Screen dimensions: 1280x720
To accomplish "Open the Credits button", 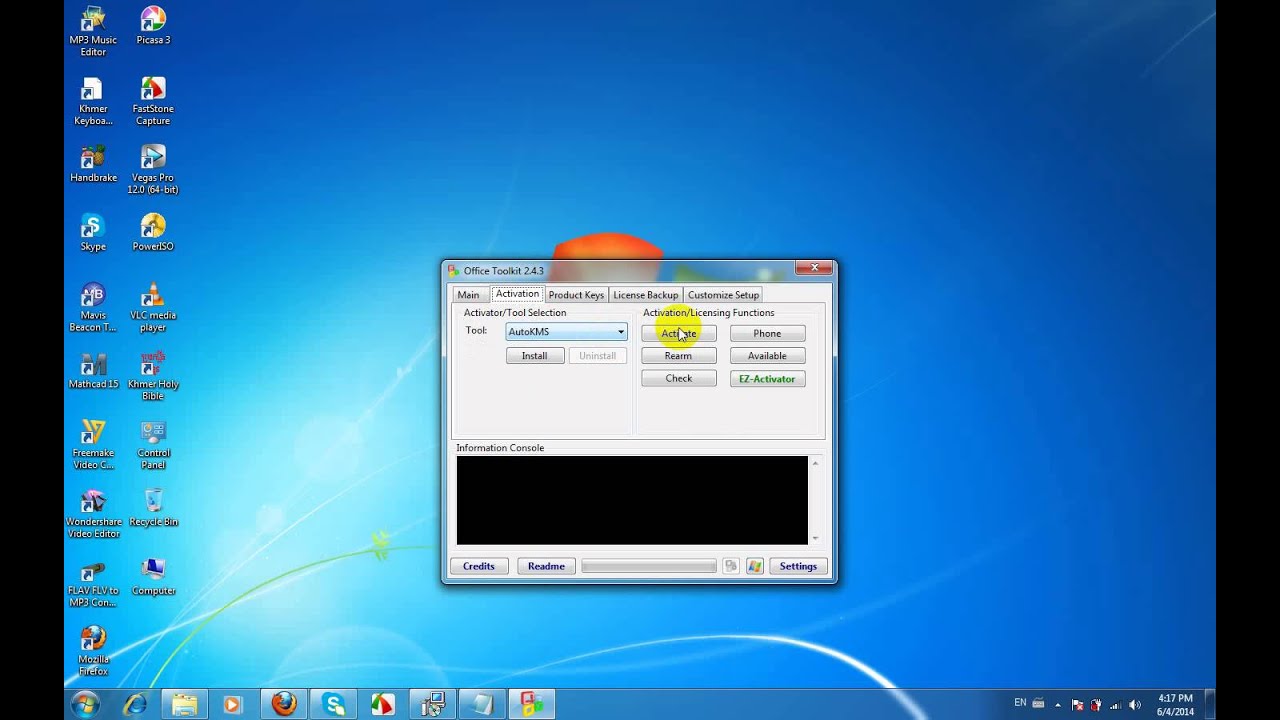I will click(x=479, y=566).
